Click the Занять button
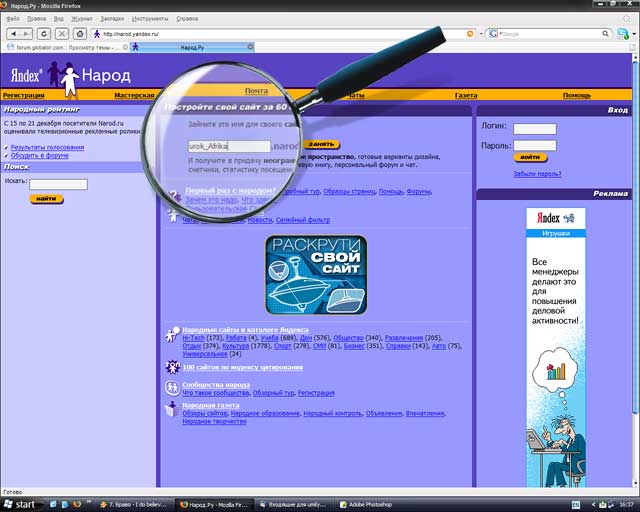The image size is (640, 512). [322, 144]
